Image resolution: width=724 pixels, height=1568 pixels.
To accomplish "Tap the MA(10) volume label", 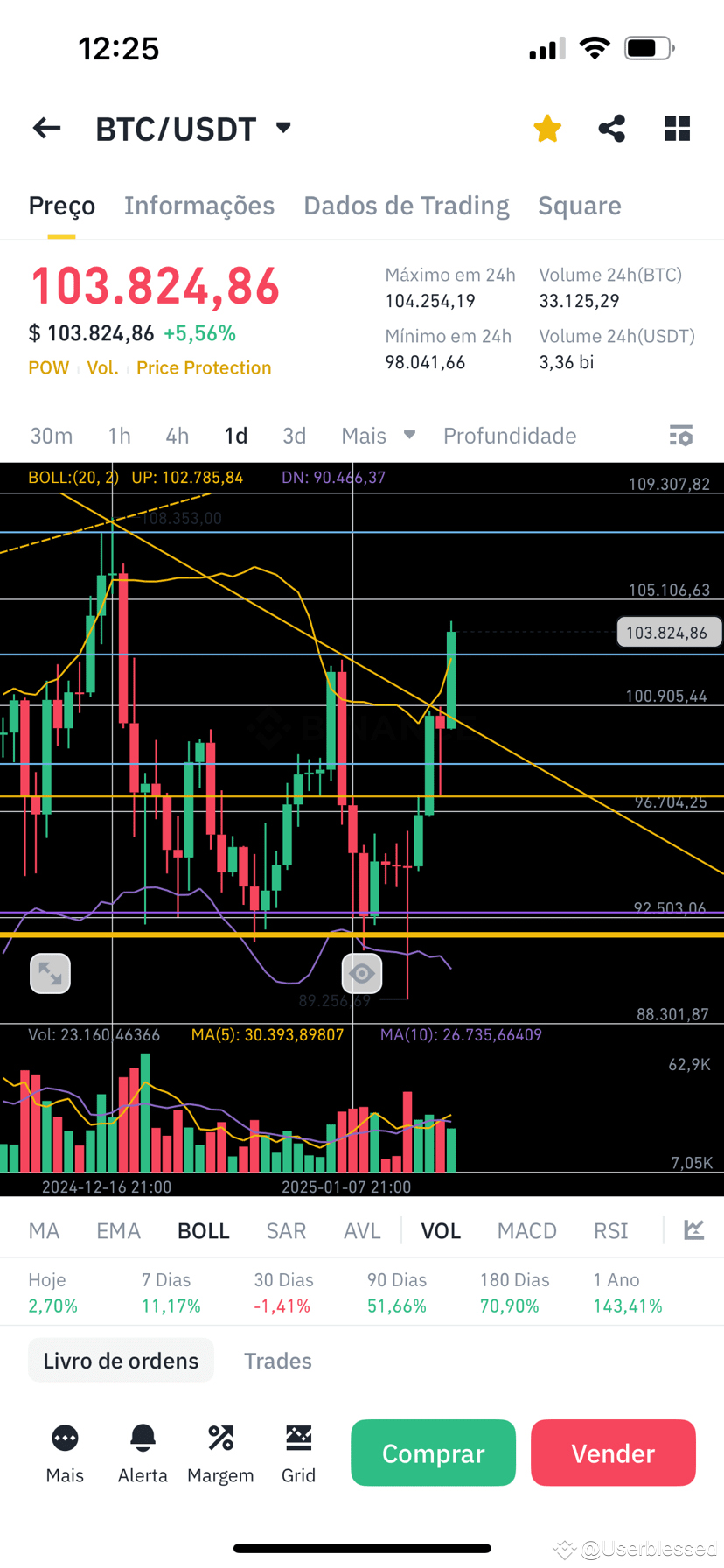I will tap(461, 1034).
